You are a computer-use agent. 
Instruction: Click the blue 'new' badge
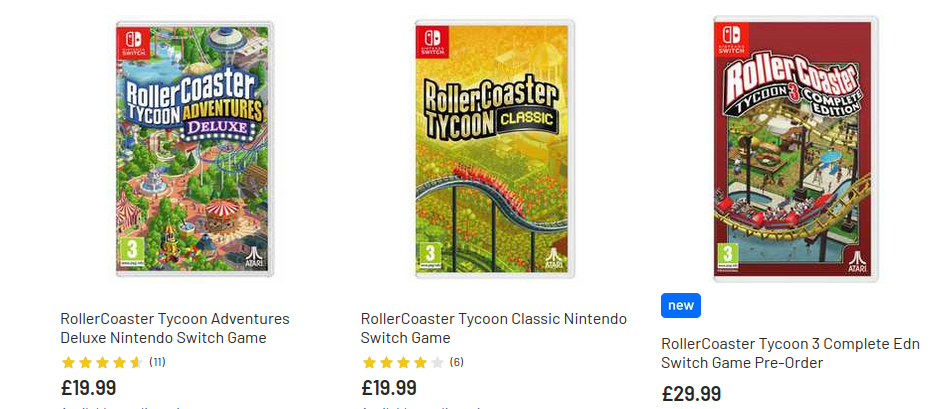tap(680, 305)
